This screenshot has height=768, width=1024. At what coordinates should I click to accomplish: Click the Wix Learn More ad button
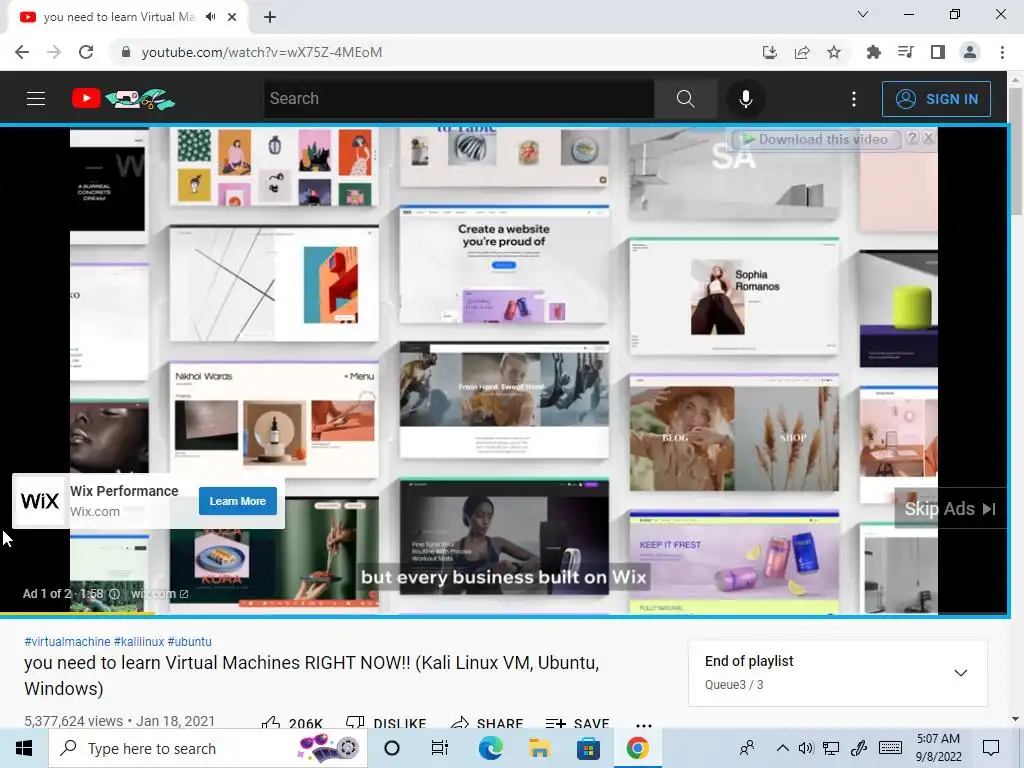238,501
